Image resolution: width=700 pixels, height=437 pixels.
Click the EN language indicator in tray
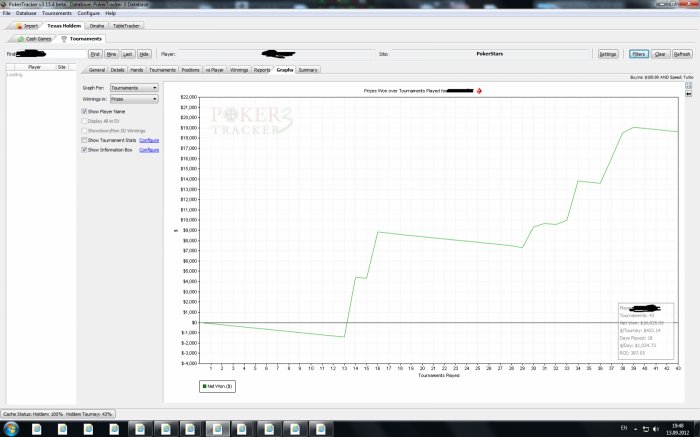624,428
